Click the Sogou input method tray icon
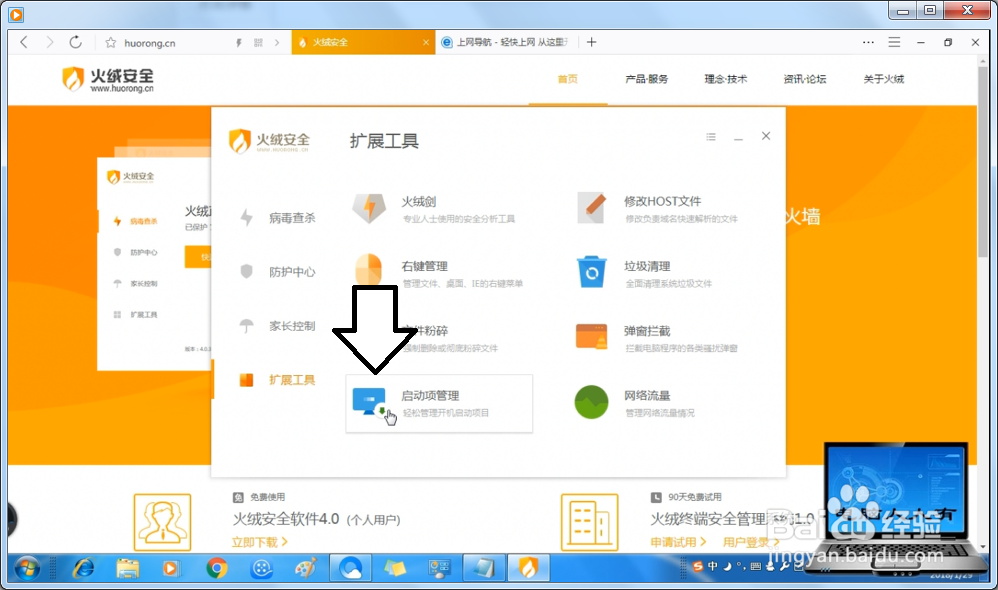Screen dimensions: 998x590 [x=698, y=566]
